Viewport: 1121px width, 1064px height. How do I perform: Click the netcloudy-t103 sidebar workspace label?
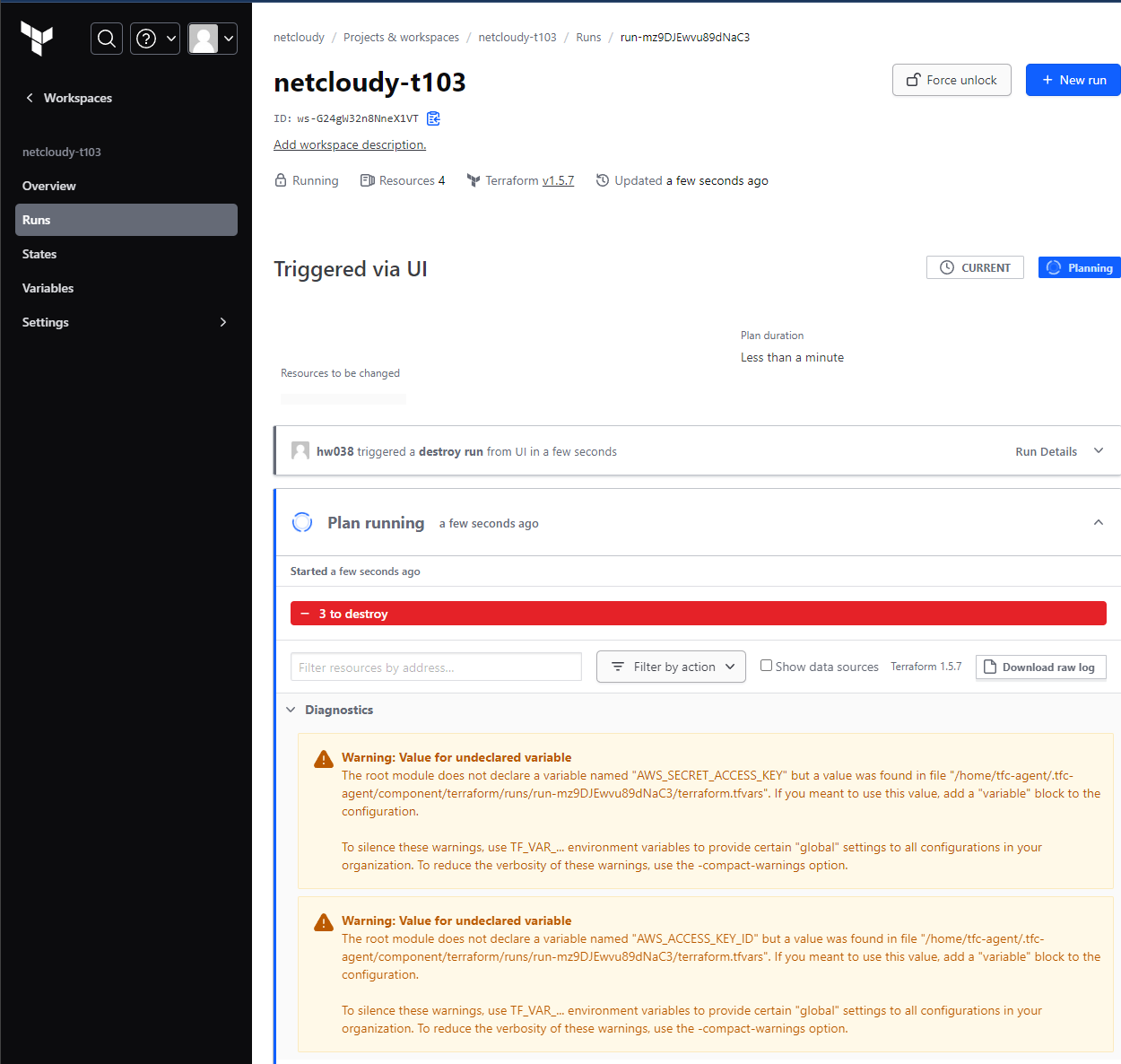pyautogui.click(x=62, y=152)
